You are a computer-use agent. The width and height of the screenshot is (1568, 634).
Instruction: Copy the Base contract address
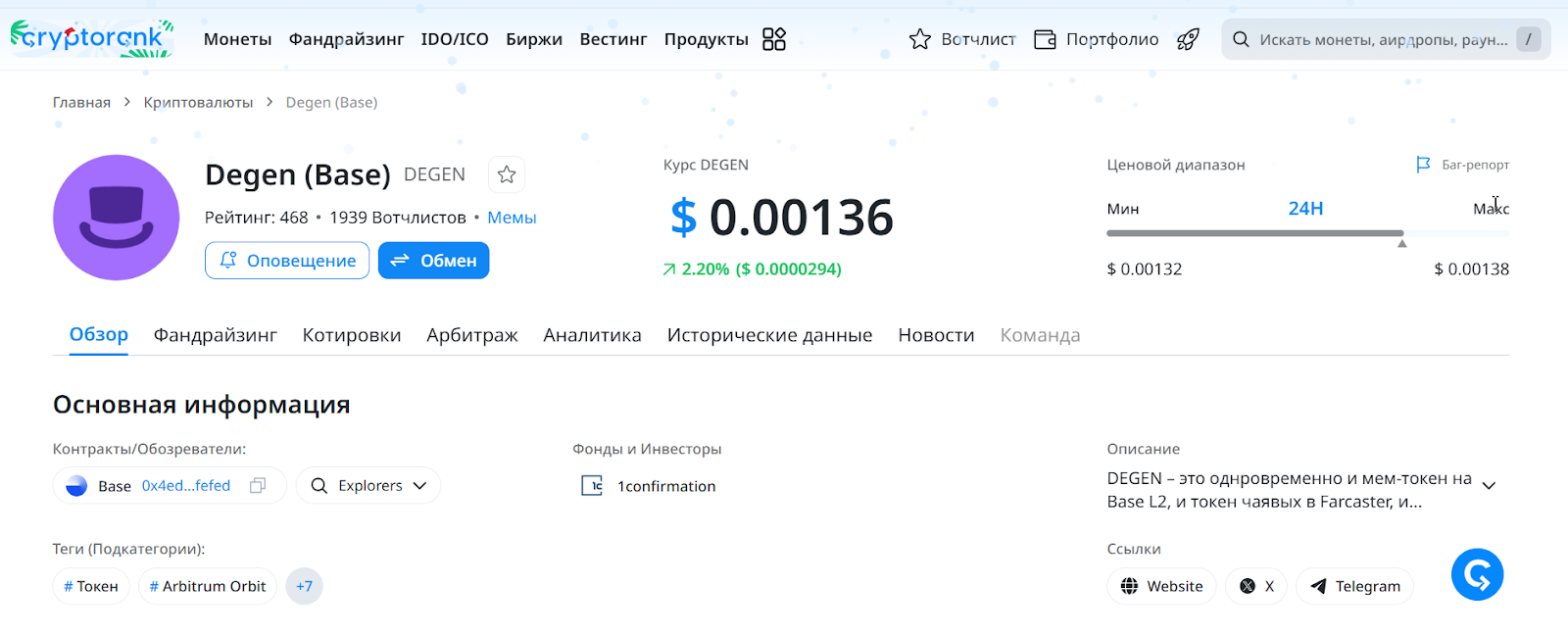(258, 486)
